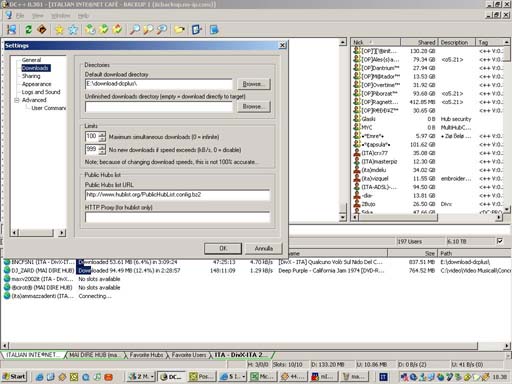Click Browse for default download directory
The width and height of the screenshot is (512, 384).
pos(253,84)
